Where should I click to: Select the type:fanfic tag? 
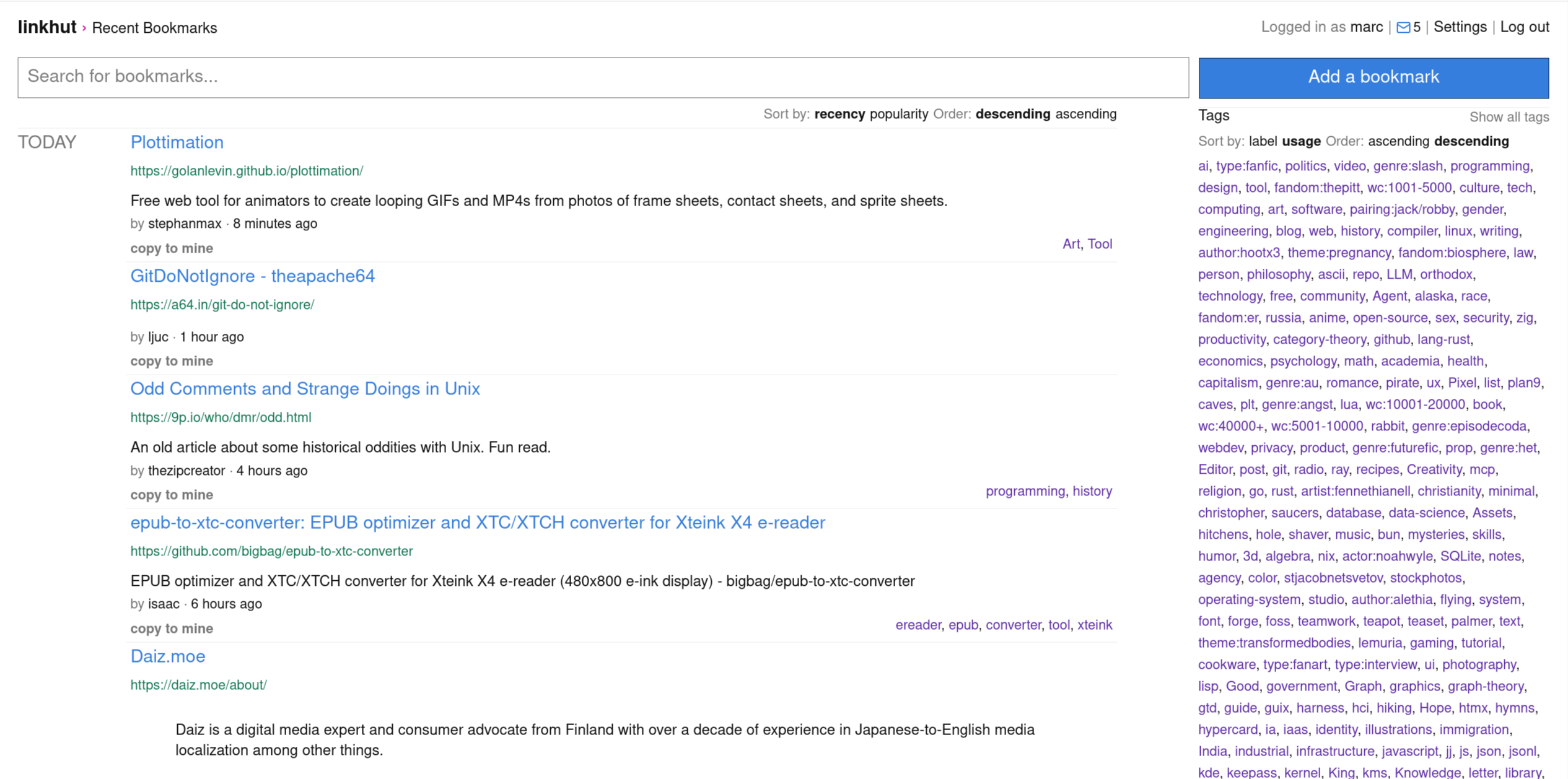tap(1246, 166)
